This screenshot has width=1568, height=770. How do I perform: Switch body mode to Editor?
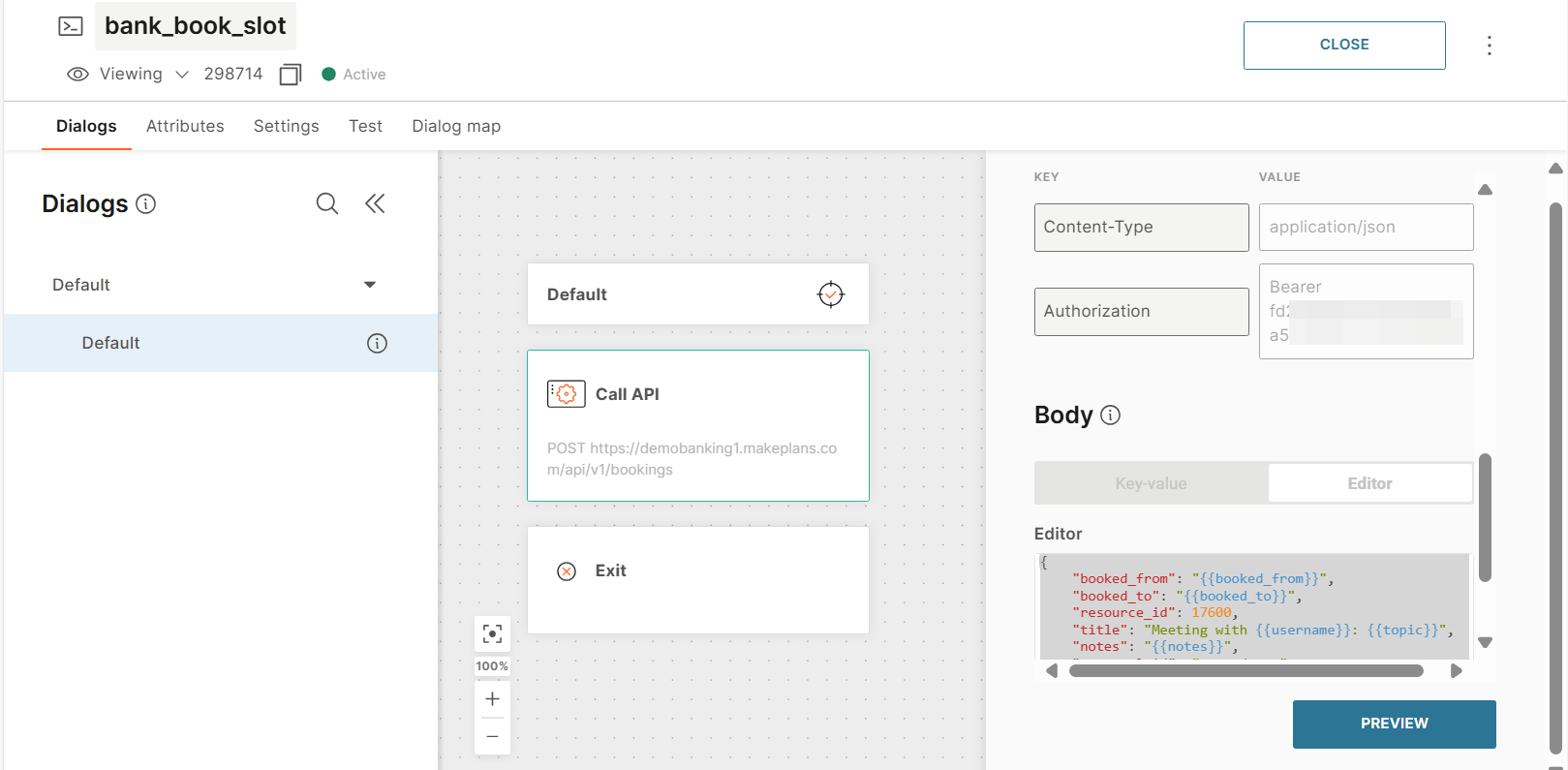click(x=1369, y=483)
